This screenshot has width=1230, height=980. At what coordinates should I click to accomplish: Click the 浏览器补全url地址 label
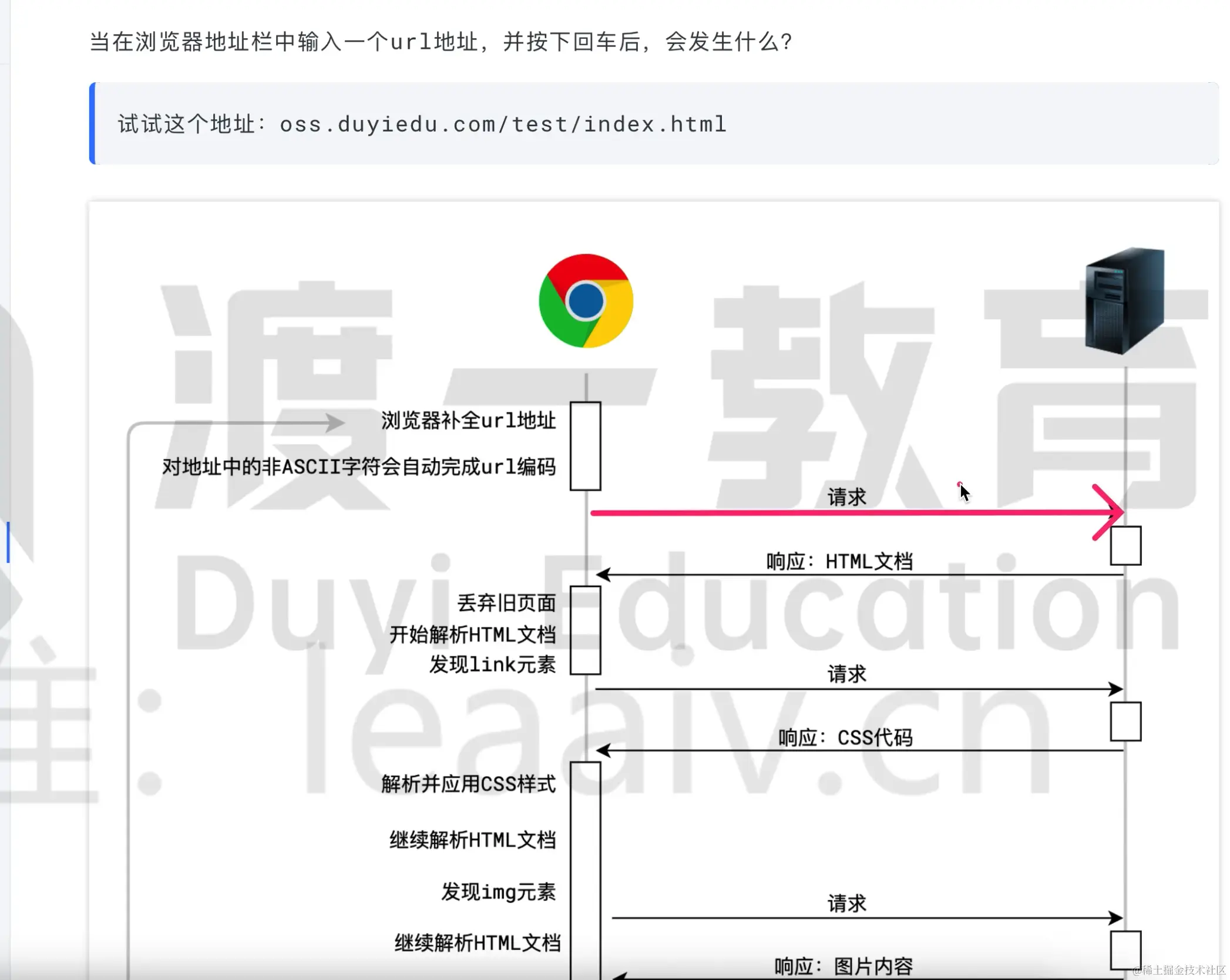pyautogui.click(x=468, y=421)
